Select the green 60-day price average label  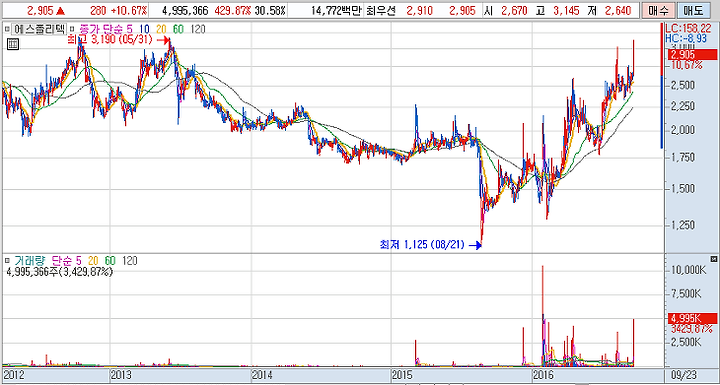click(x=178, y=29)
